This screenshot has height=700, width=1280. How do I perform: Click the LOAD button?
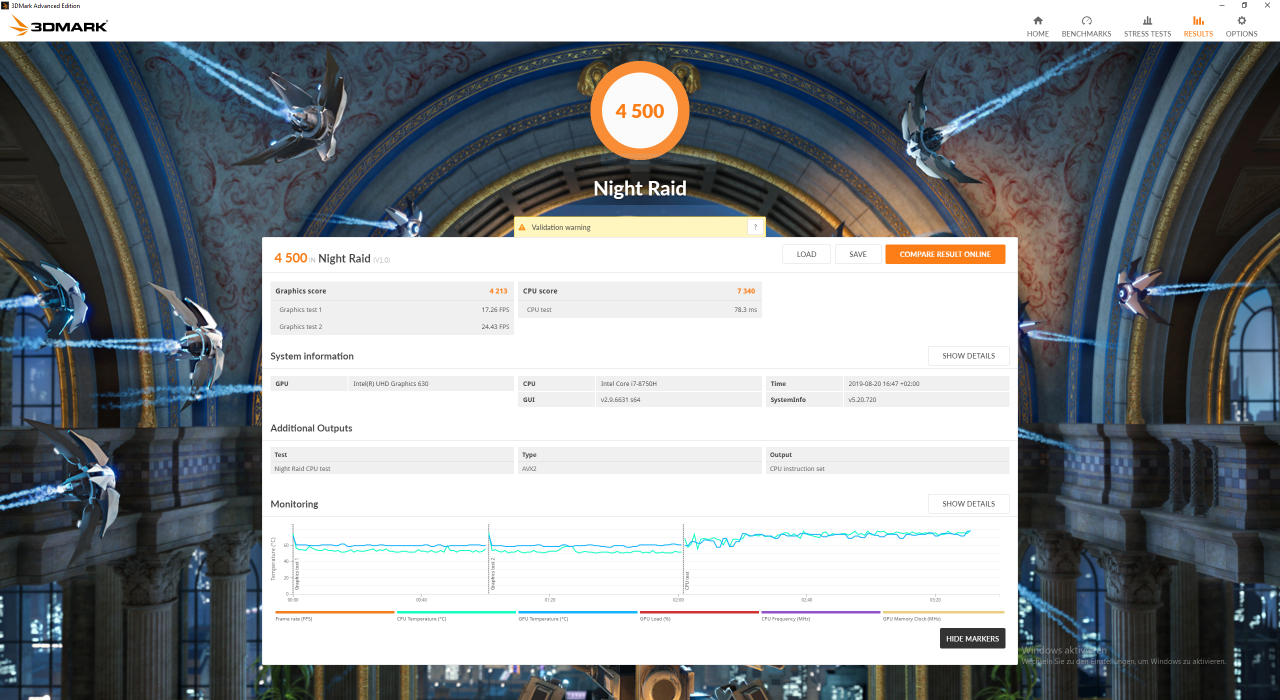point(806,254)
